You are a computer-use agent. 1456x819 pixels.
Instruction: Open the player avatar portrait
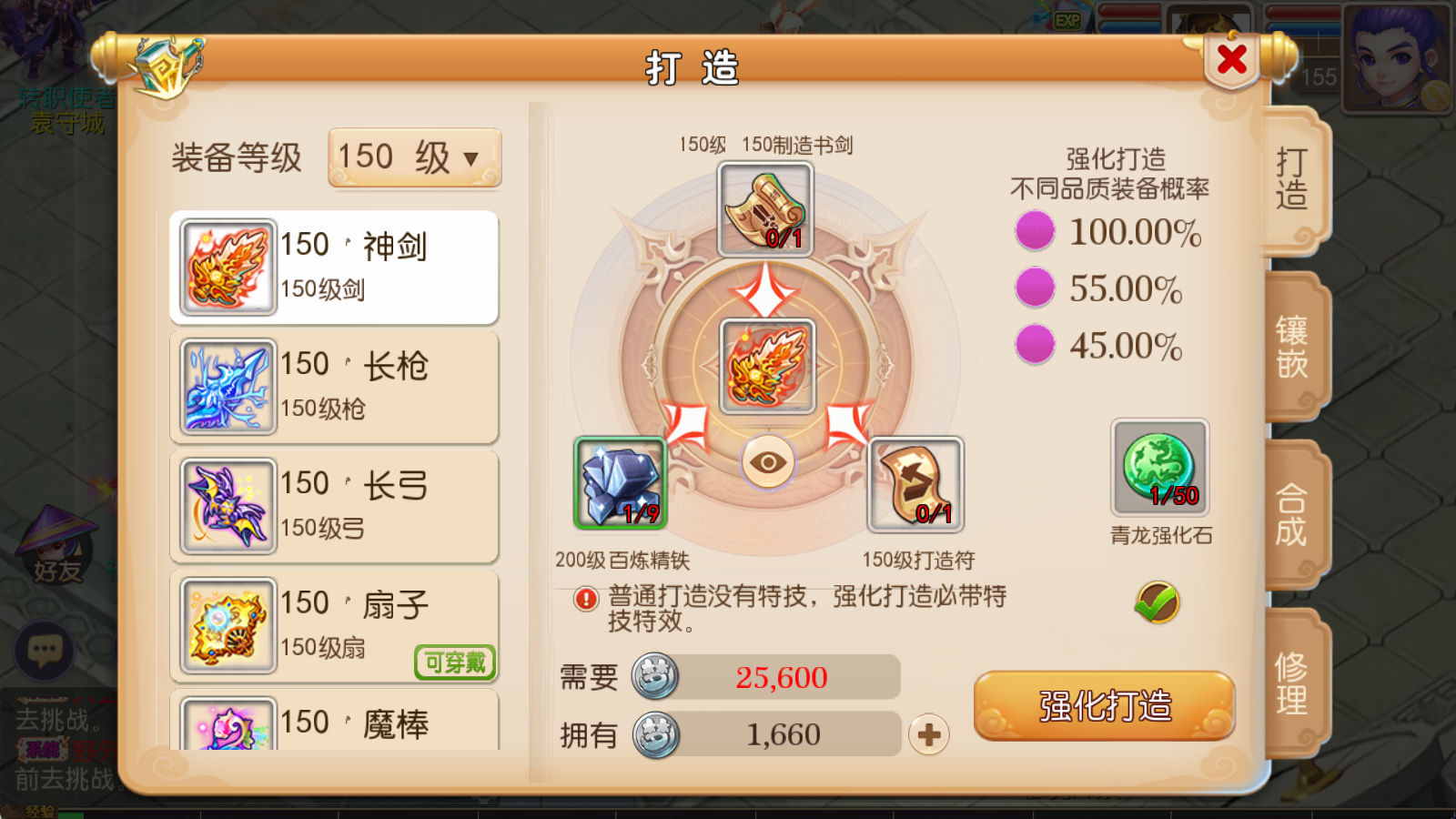pyautogui.click(x=1397, y=59)
